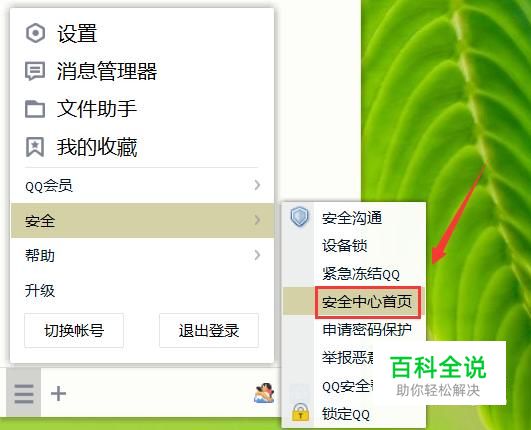The image size is (531, 430).
Task: Click the File Assistant folder icon
Action: coord(35,109)
